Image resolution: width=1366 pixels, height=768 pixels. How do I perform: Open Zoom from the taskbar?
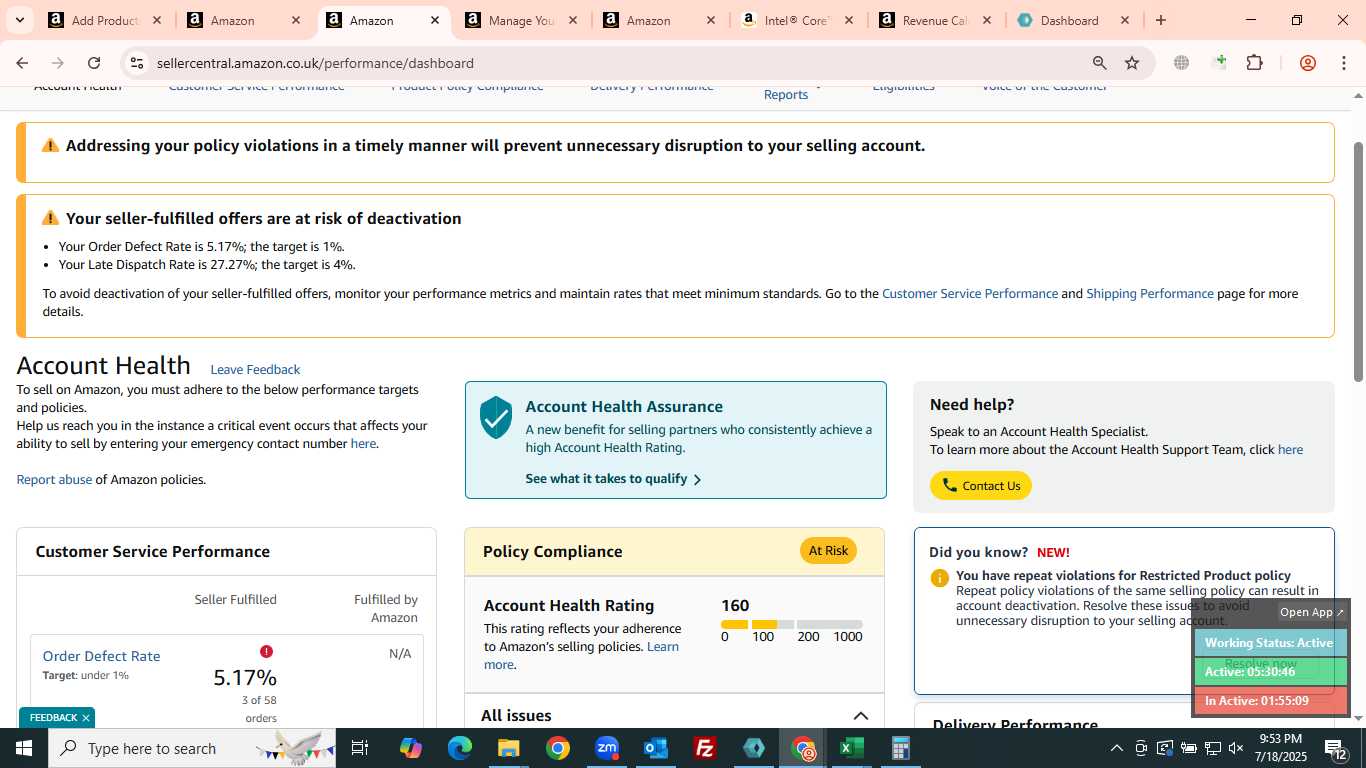(x=607, y=748)
